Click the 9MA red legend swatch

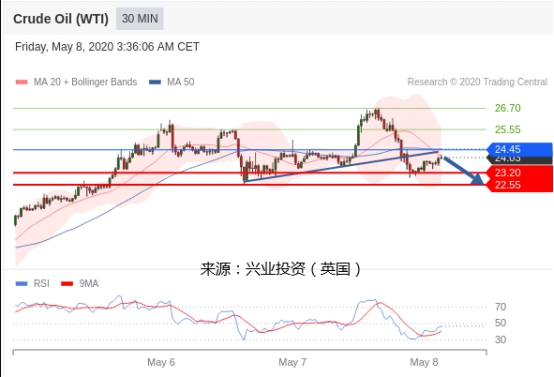point(67,283)
